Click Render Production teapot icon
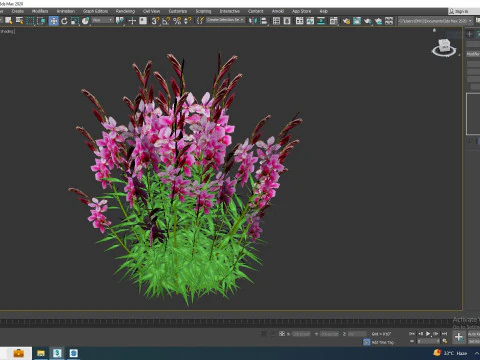The width and height of the screenshot is (480, 360). [367, 21]
